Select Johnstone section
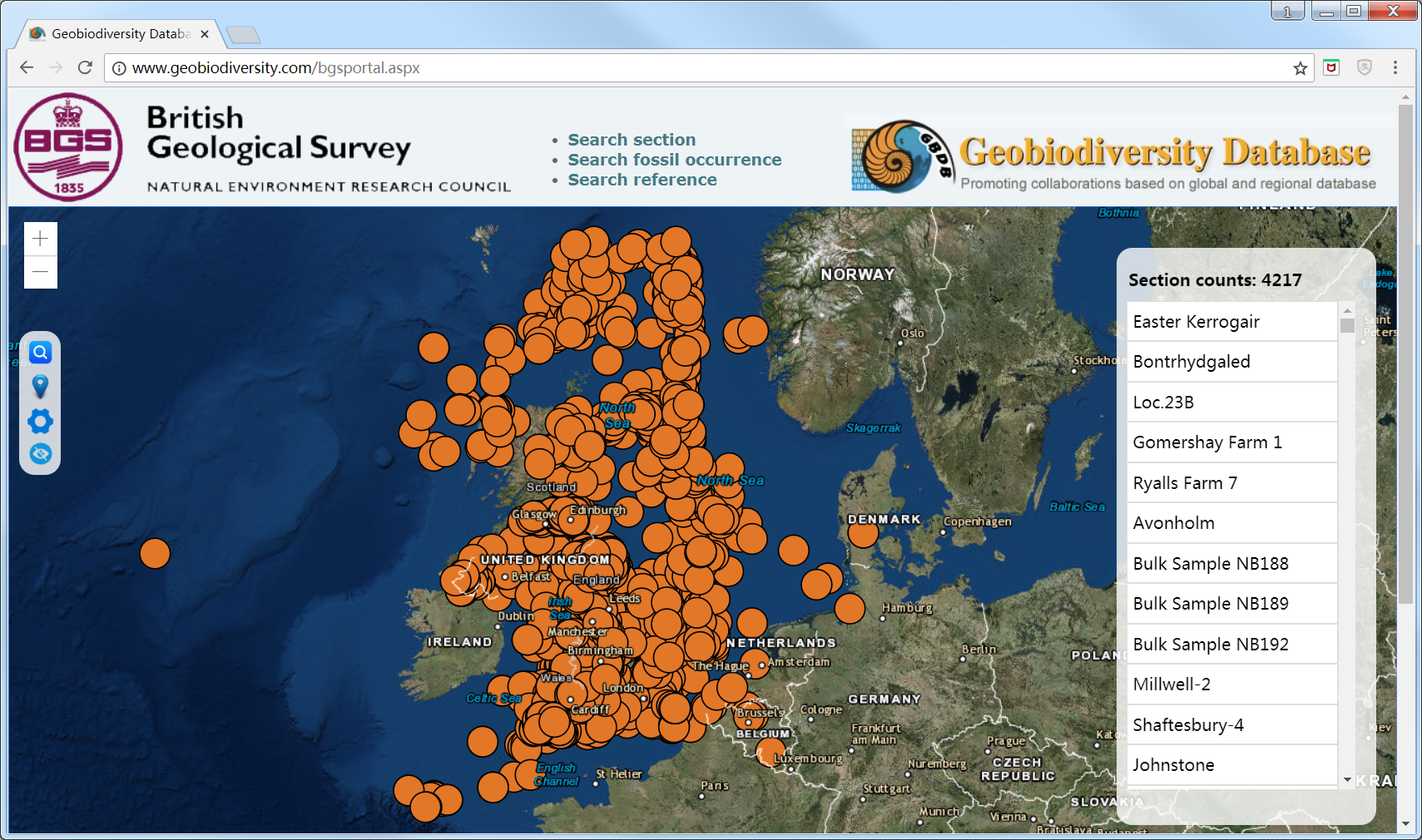 1231,765
